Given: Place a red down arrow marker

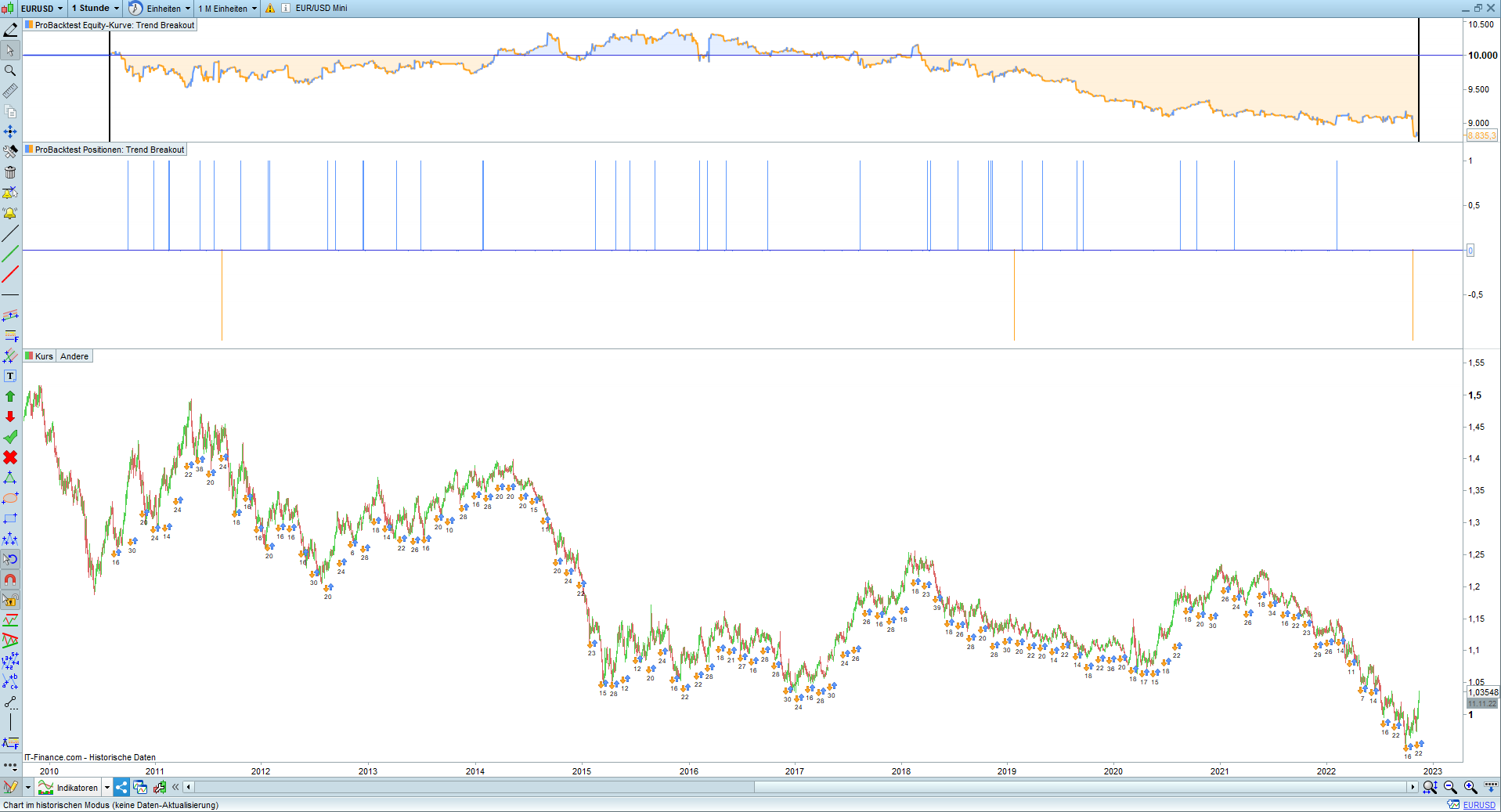Looking at the screenshot, I should 10,417.
